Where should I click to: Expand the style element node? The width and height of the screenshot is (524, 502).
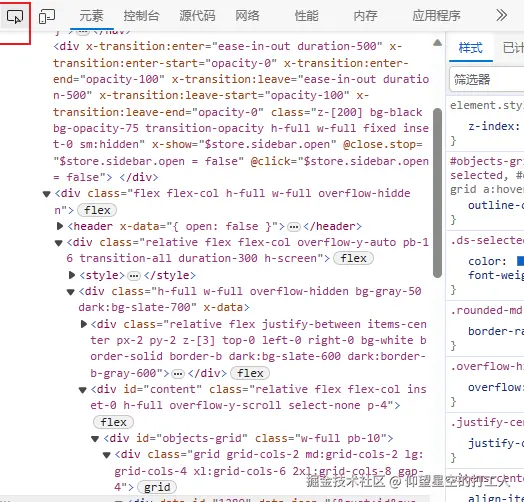72,275
